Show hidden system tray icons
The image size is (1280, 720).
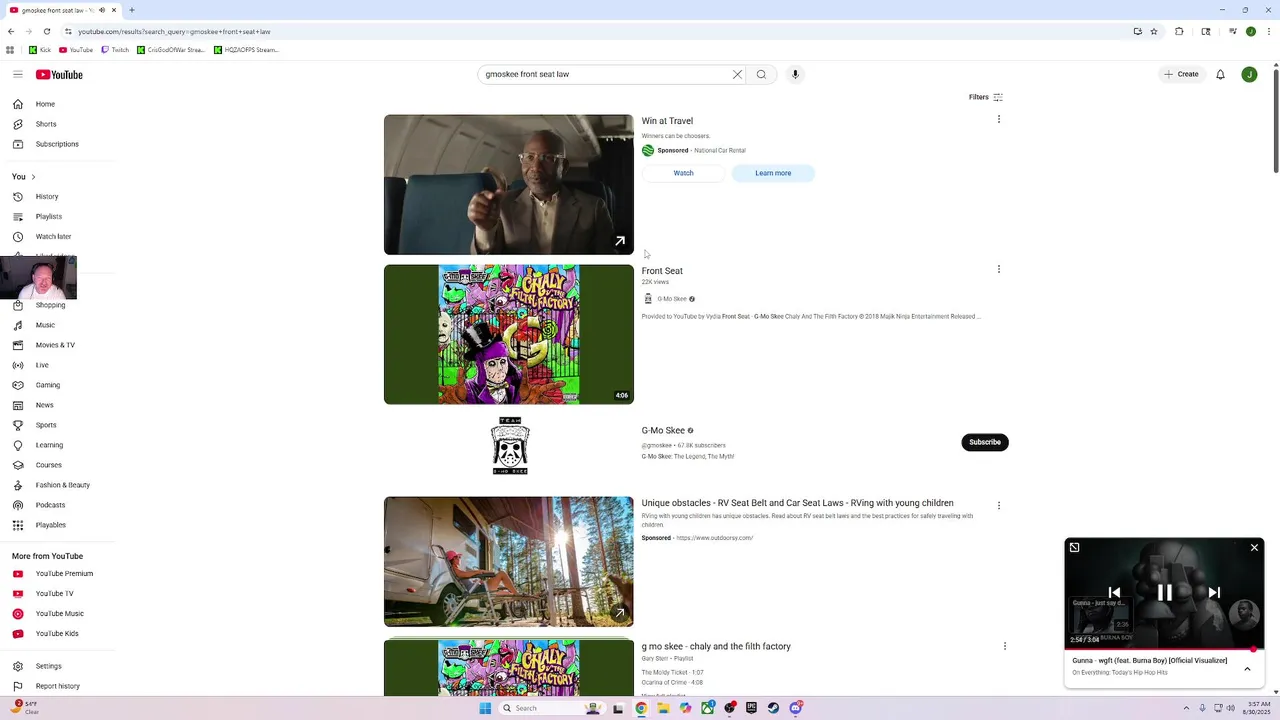coord(1185,708)
